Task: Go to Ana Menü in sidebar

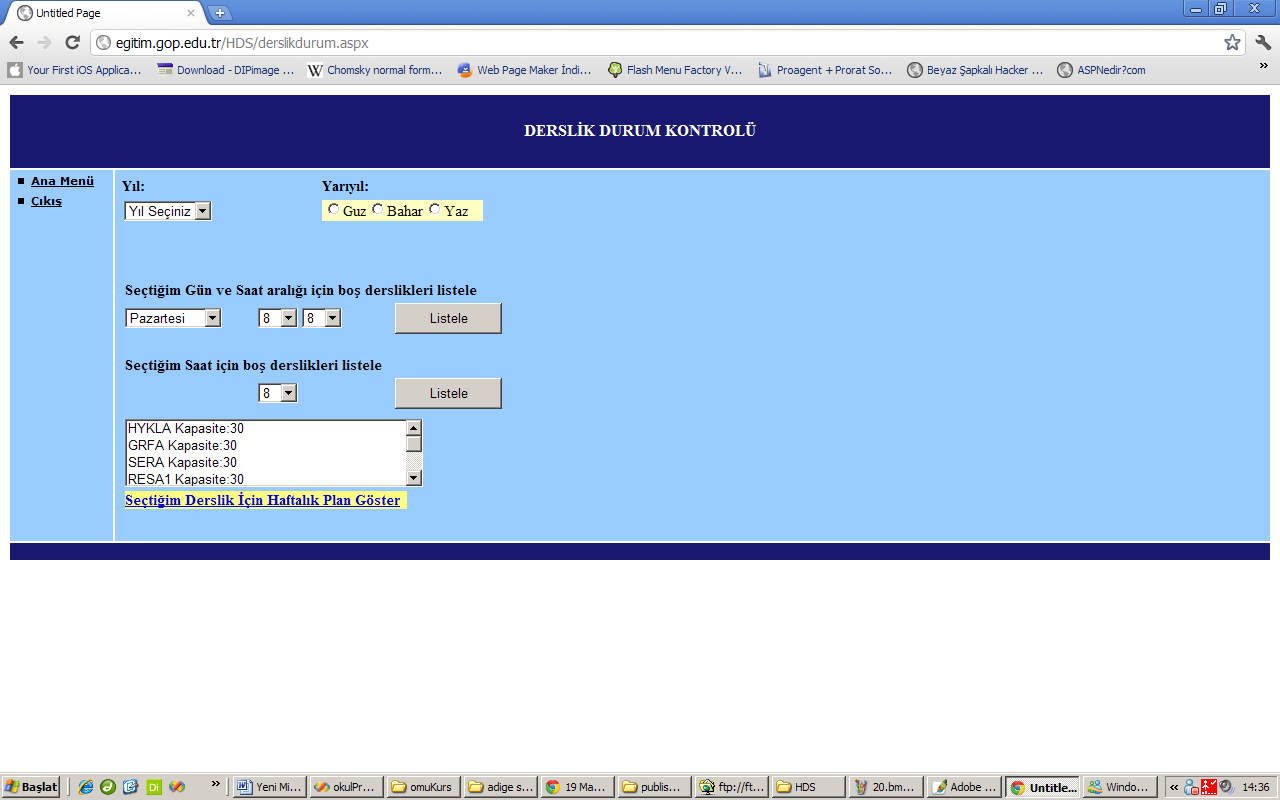Action: click(x=62, y=181)
